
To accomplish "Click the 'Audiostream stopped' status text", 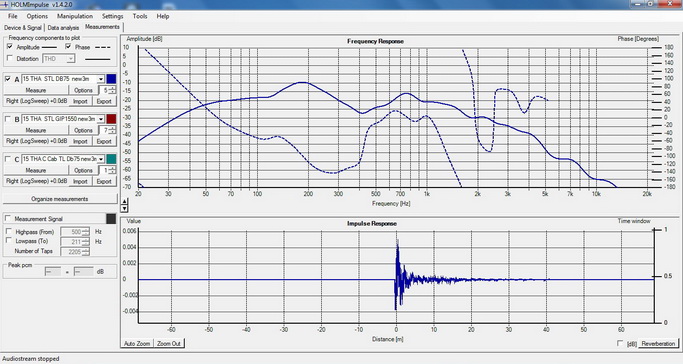I will coord(30,359).
